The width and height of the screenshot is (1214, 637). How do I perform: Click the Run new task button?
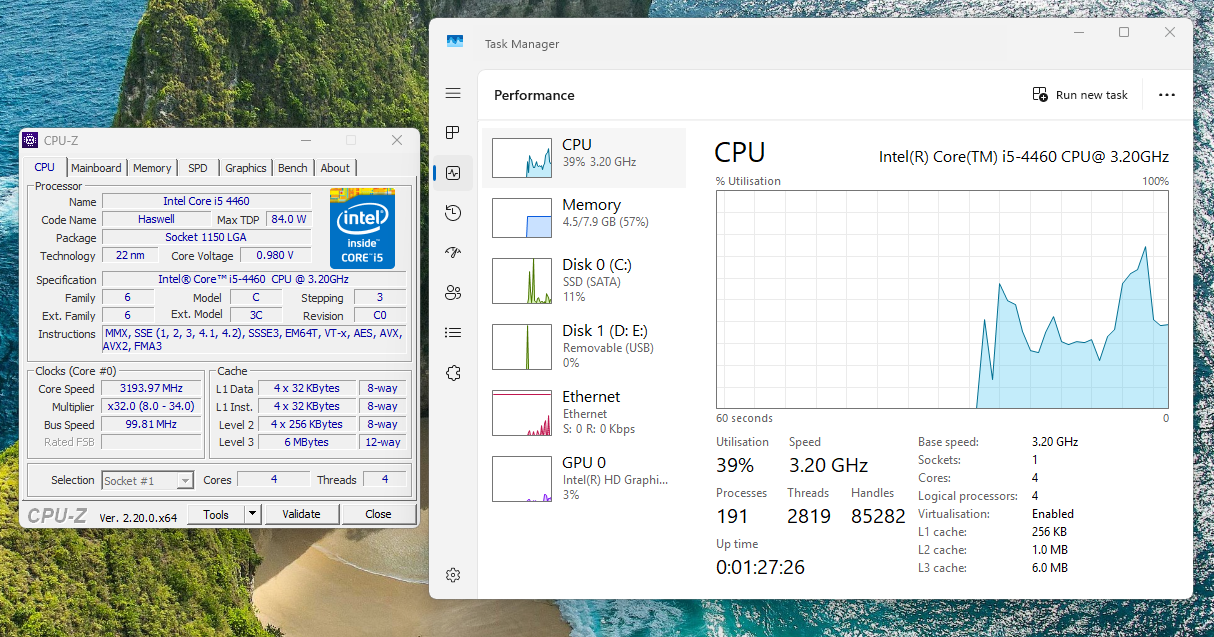pyautogui.click(x=1080, y=95)
